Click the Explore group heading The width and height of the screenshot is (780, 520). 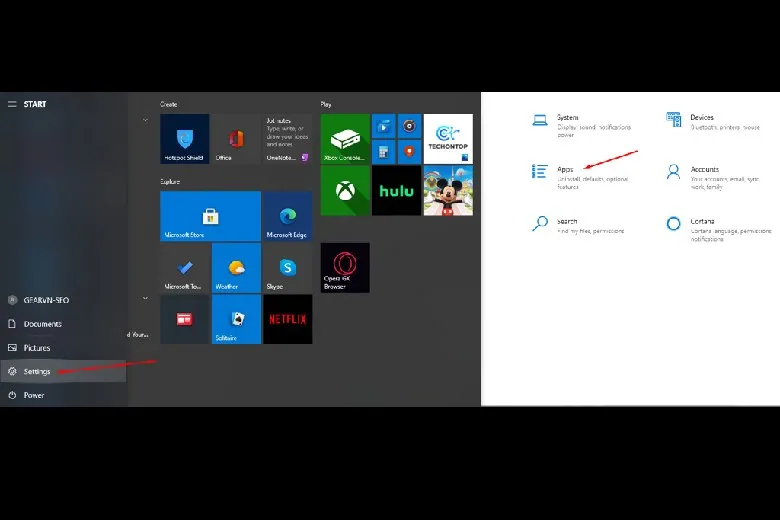[x=170, y=182]
